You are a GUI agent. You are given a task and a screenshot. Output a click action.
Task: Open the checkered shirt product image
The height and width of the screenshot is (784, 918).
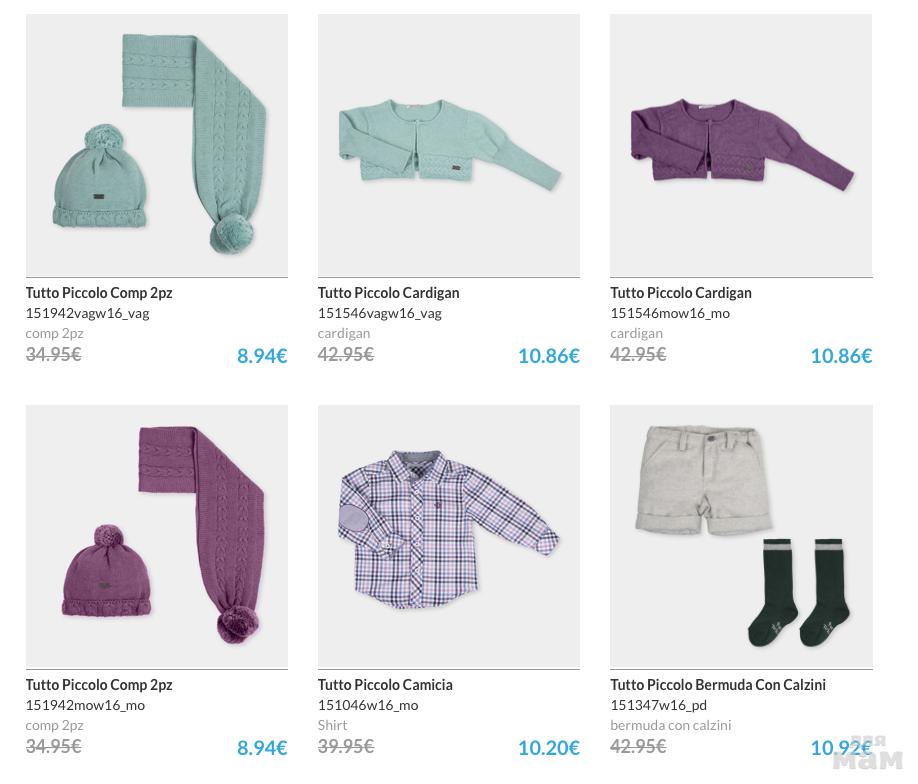pyautogui.click(x=449, y=537)
